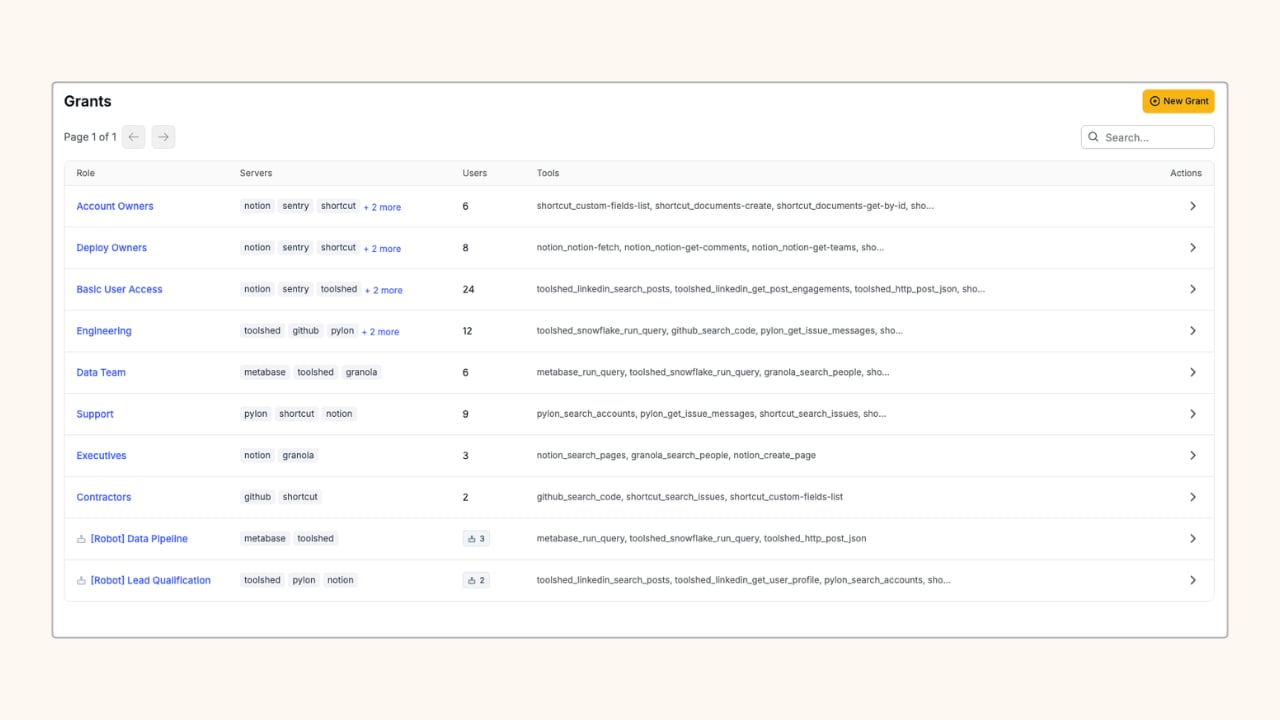
Task: Click github tag in Engineering row
Action: pyautogui.click(x=306, y=331)
